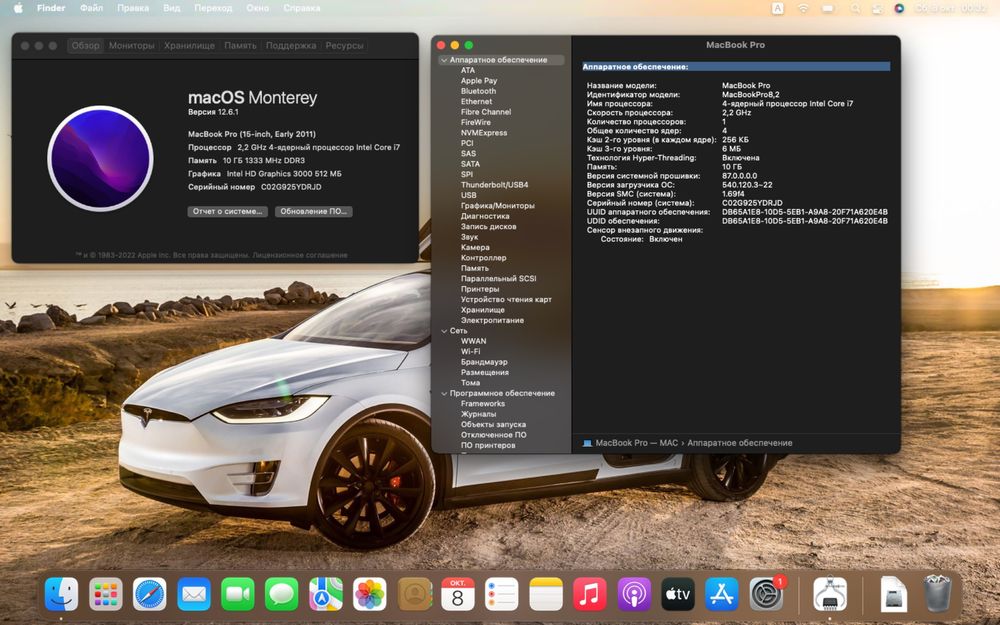The height and width of the screenshot is (625, 1000).
Task: Open the Переход menu
Action: pos(213,8)
